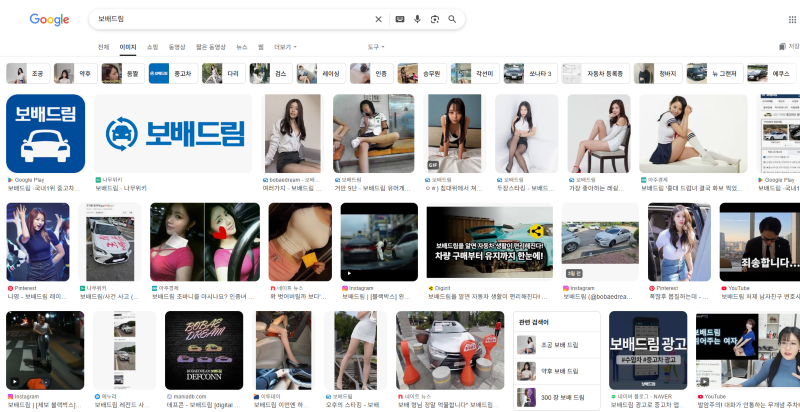Click the share badge on the Digizit car image

pos(536,231)
